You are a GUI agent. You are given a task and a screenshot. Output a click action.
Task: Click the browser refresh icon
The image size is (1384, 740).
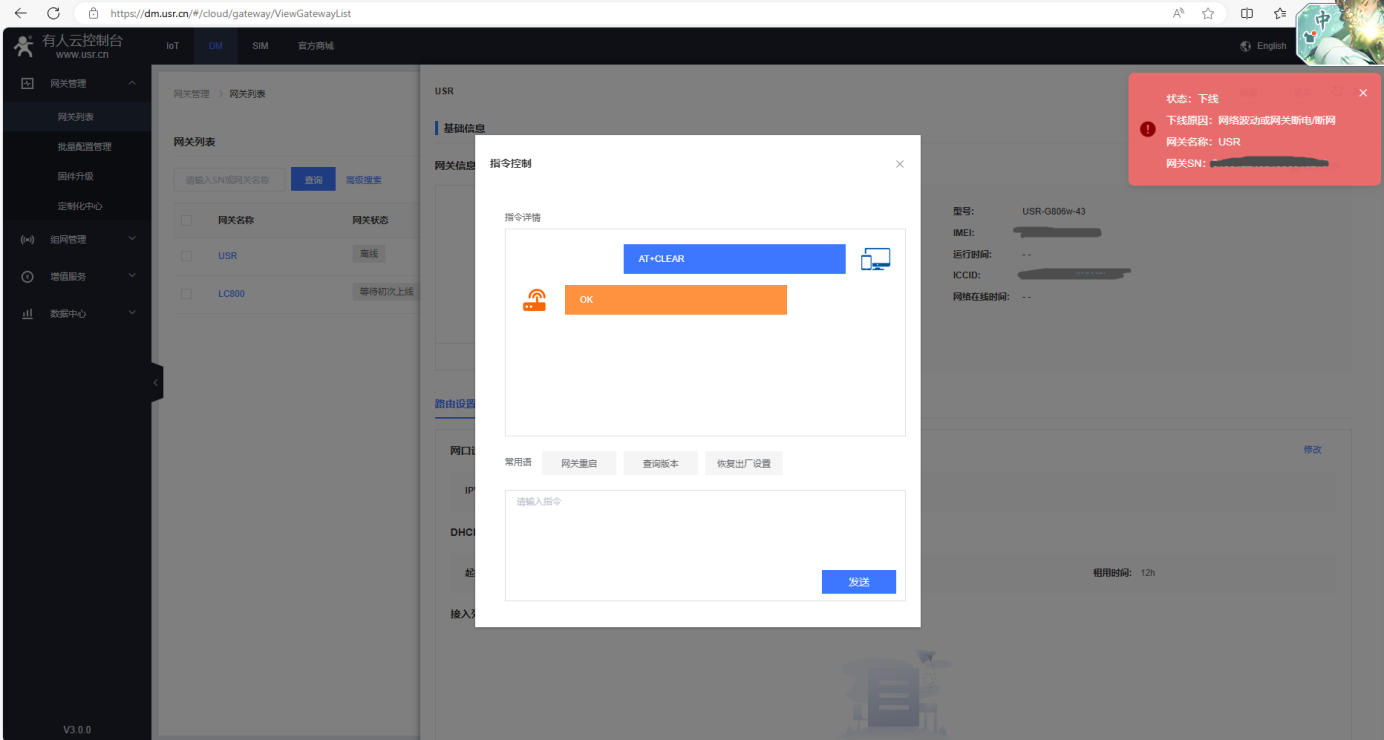pos(54,13)
